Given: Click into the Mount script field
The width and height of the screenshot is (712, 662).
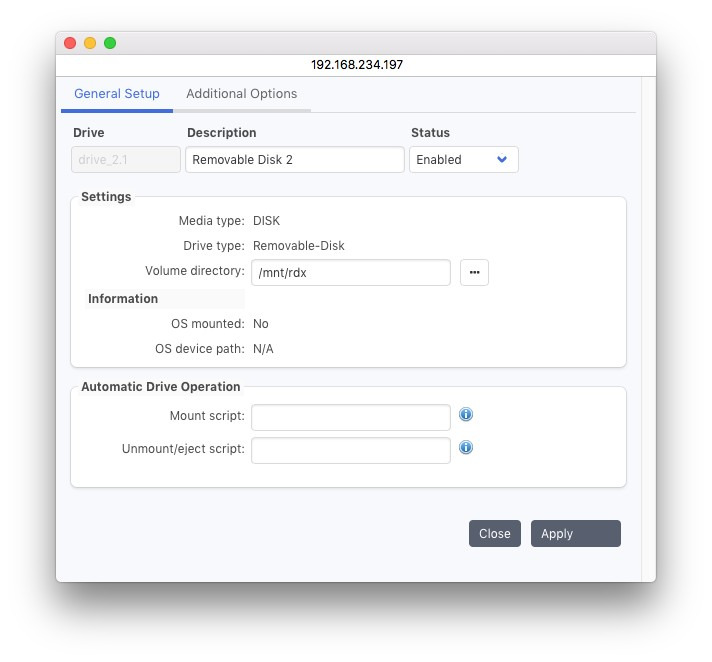Looking at the screenshot, I should click(x=350, y=416).
